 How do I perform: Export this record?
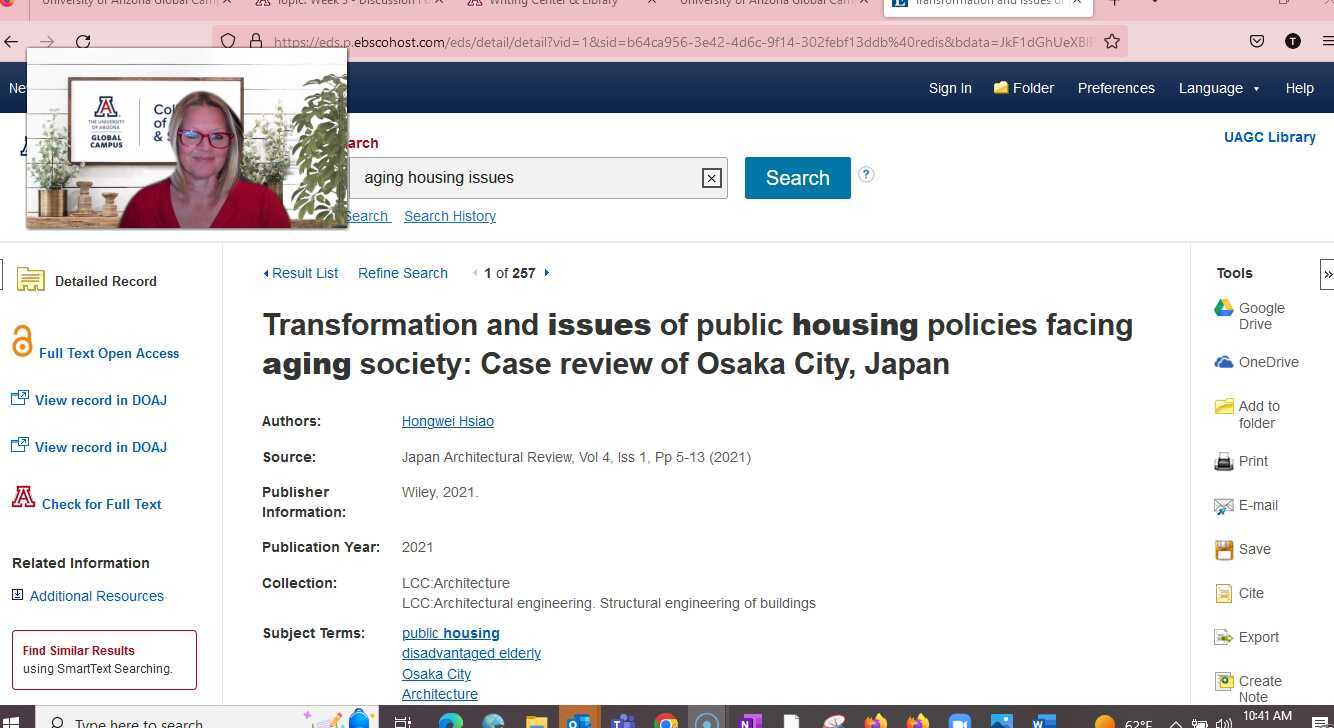tap(1259, 637)
